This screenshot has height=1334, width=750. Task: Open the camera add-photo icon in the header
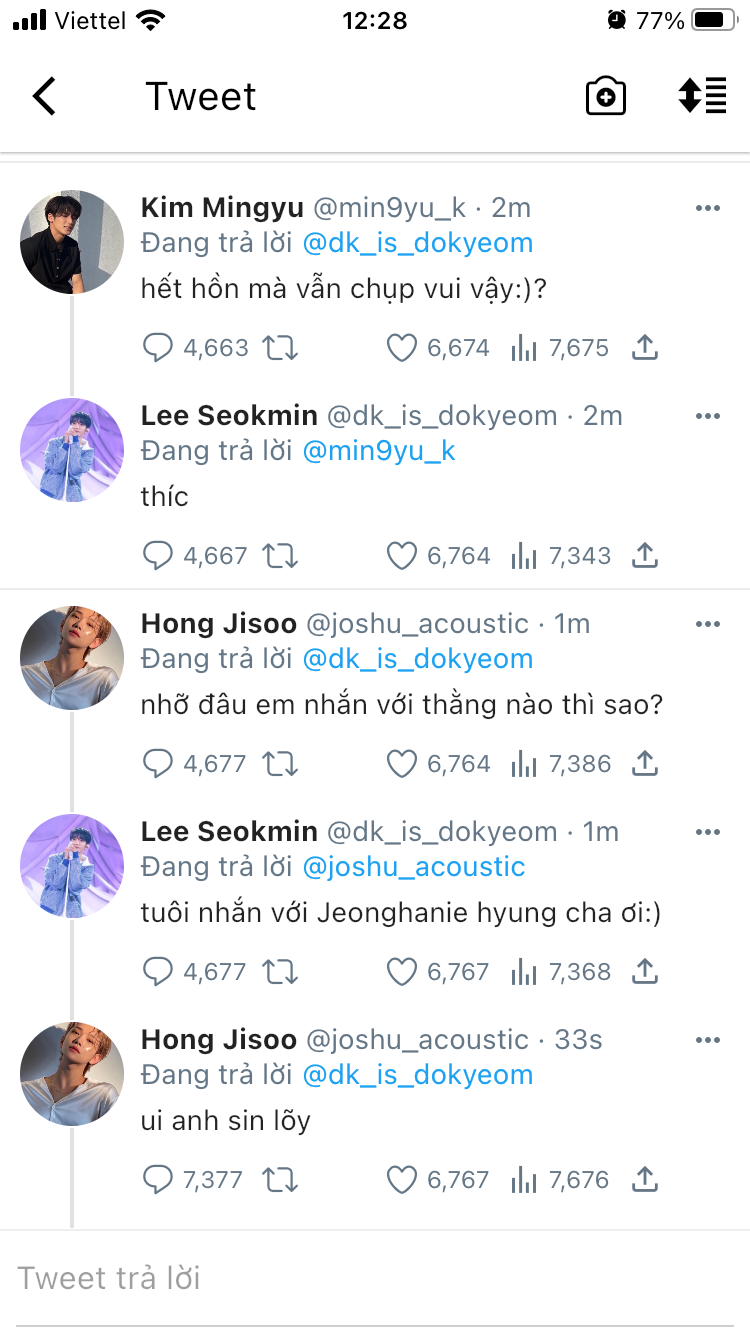coord(605,97)
